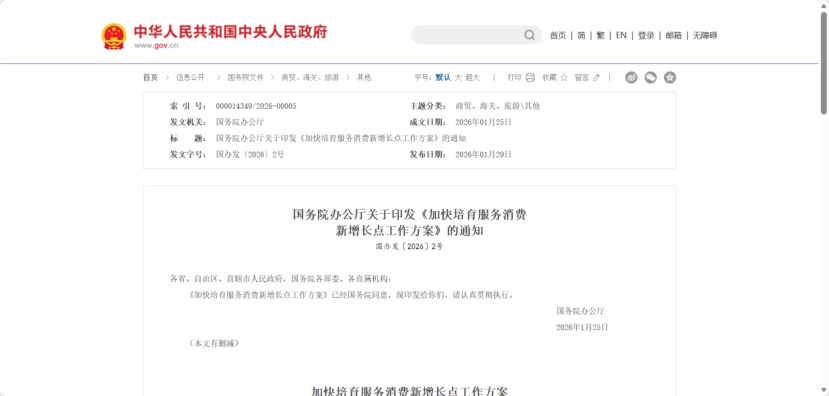Set font size to 大
829x396 pixels.
click(x=458, y=78)
